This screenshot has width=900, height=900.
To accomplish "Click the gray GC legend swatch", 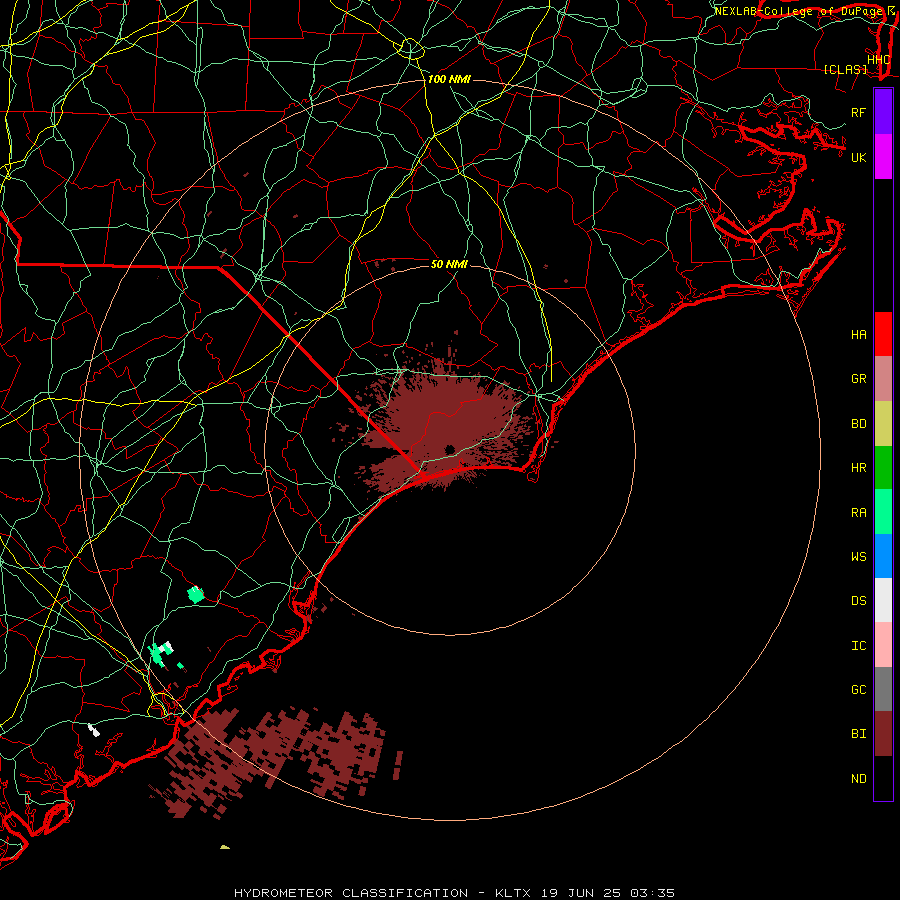I will tap(883, 689).
